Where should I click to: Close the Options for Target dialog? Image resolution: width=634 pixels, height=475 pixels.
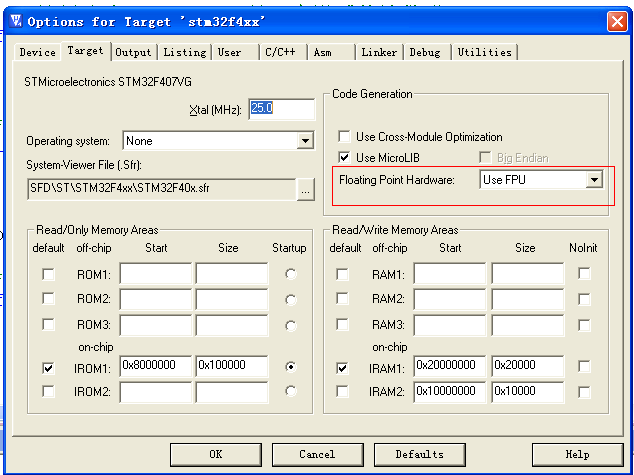(617, 21)
